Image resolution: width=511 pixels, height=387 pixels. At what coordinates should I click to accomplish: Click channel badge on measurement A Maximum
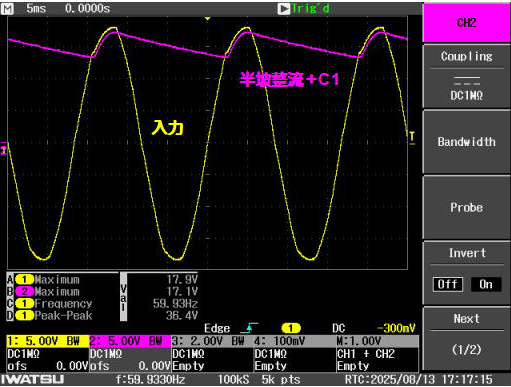[24, 279]
